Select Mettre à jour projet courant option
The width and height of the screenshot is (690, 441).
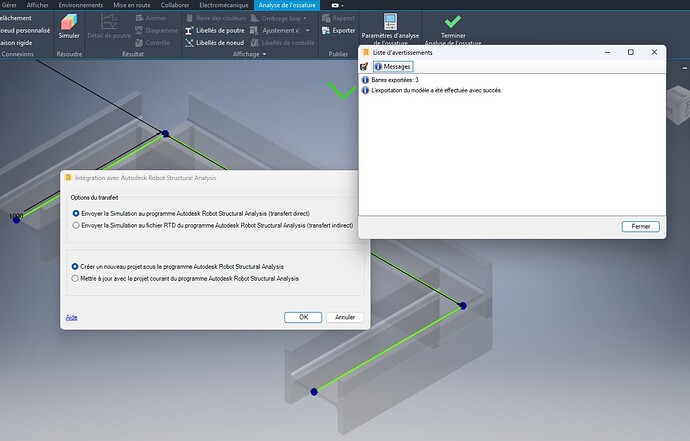click(x=75, y=279)
